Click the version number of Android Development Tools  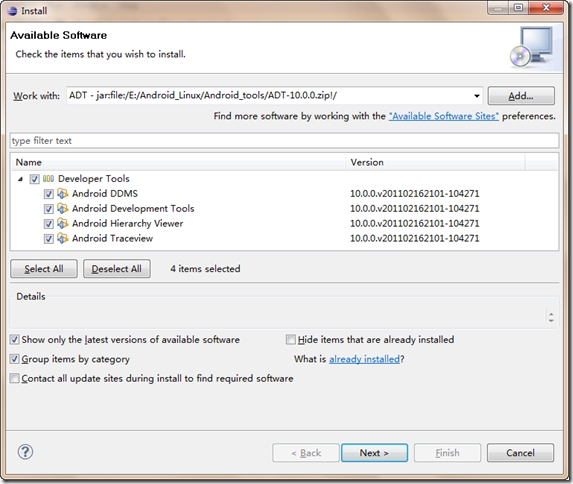[415, 208]
